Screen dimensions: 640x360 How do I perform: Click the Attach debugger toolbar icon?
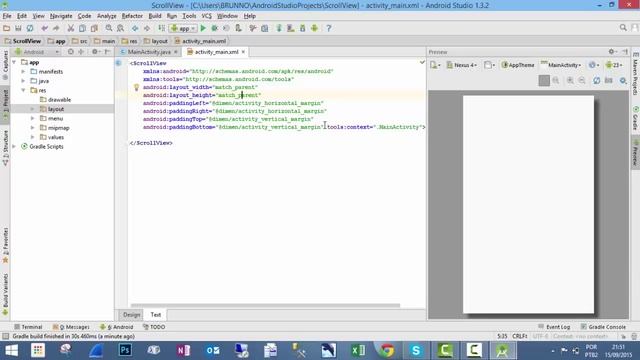[x=238, y=28]
